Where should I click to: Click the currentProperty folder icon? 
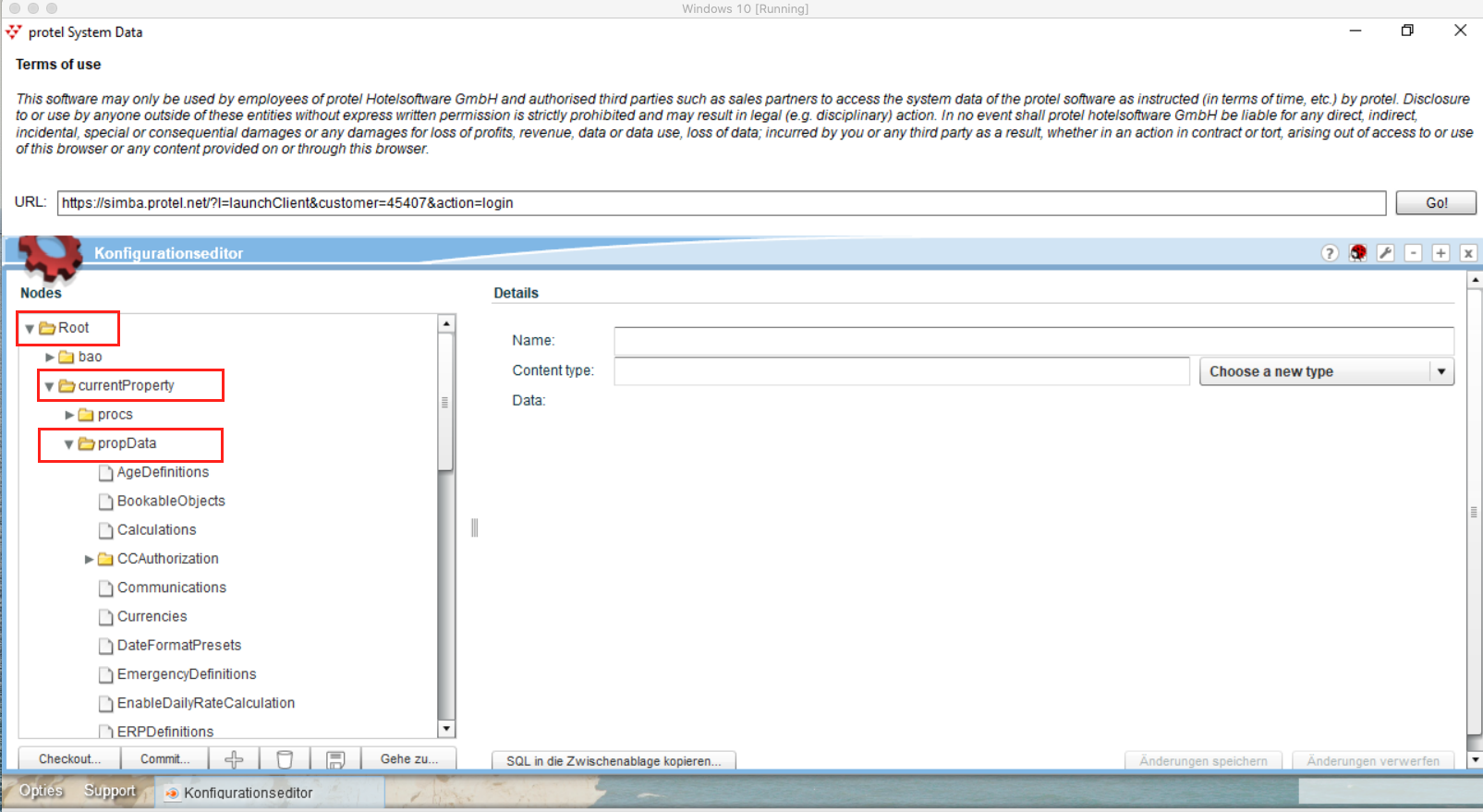point(67,386)
